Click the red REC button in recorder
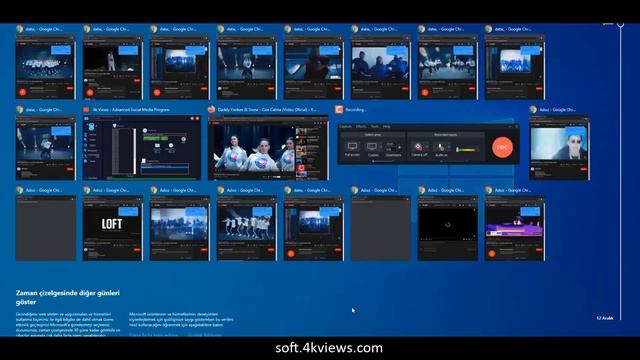Image resolution: width=640 pixels, height=360 pixels. (x=502, y=147)
